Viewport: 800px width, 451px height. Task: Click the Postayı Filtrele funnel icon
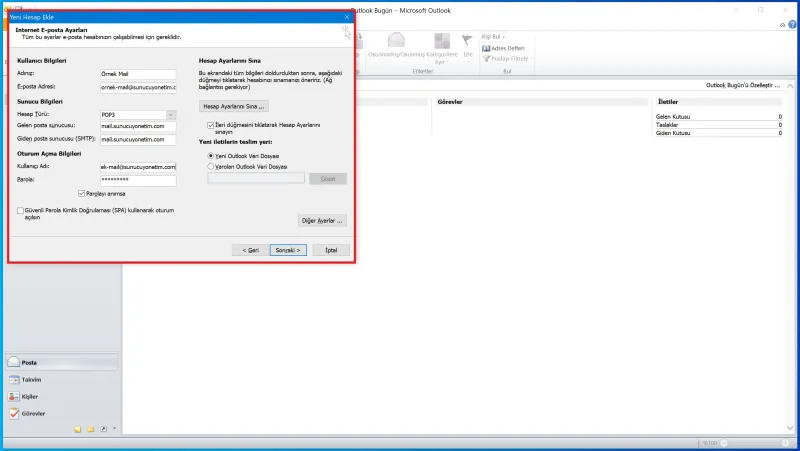pos(486,59)
